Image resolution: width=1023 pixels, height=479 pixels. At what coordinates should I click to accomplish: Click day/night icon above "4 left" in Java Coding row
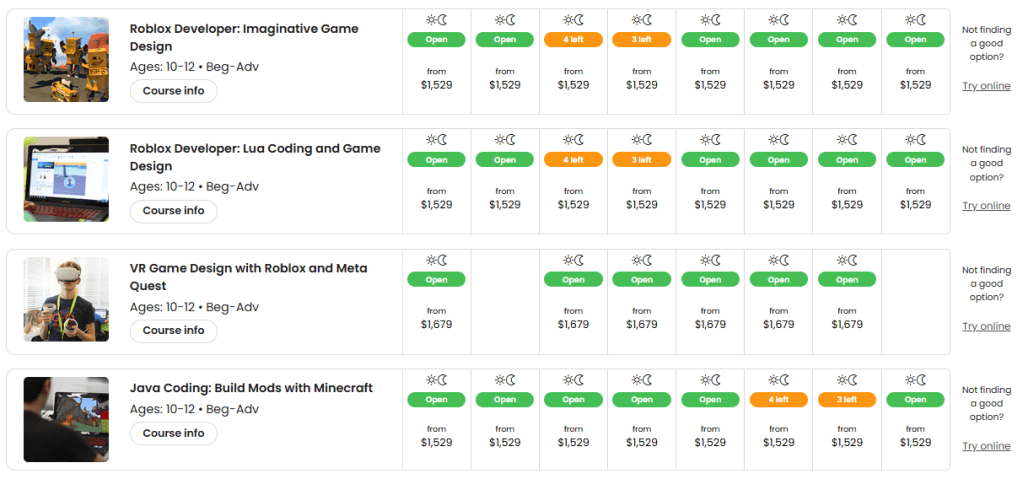(x=778, y=380)
